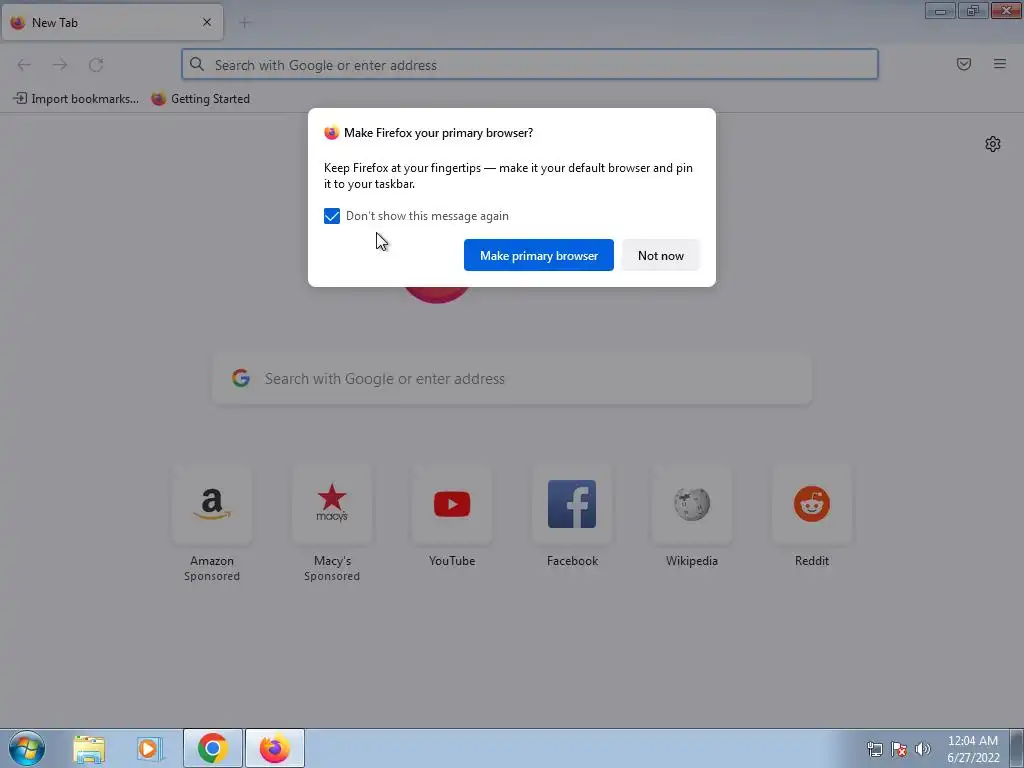The height and width of the screenshot is (768, 1024).
Task: Open Import bookmarks toolbar item
Action: point(76,99)
